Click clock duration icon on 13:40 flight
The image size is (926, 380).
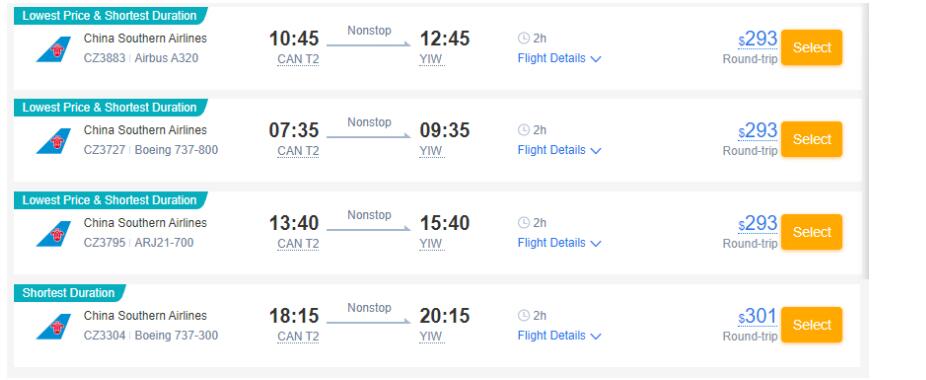click(523, 223)
